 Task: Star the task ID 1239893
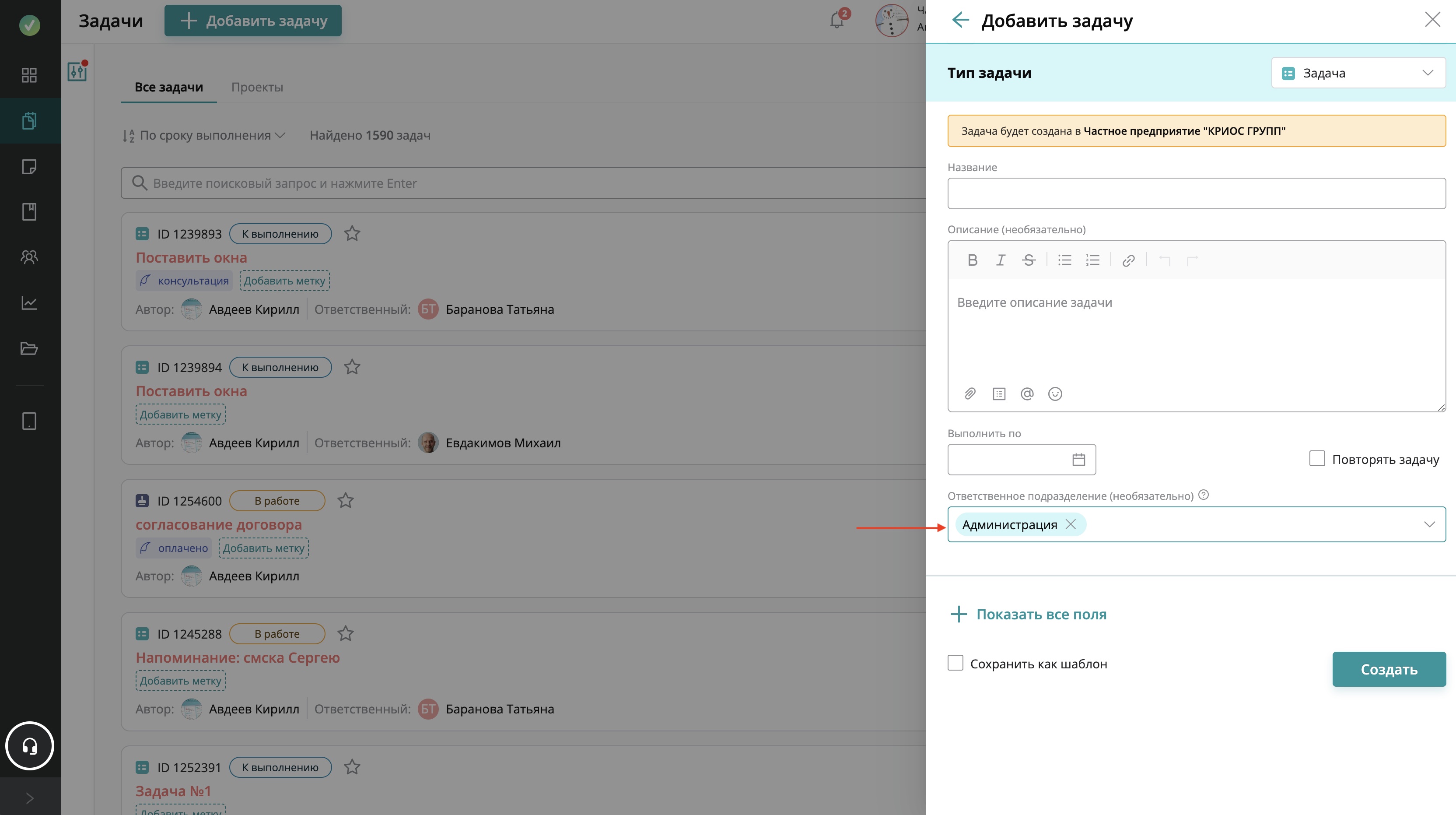(352, 234)
